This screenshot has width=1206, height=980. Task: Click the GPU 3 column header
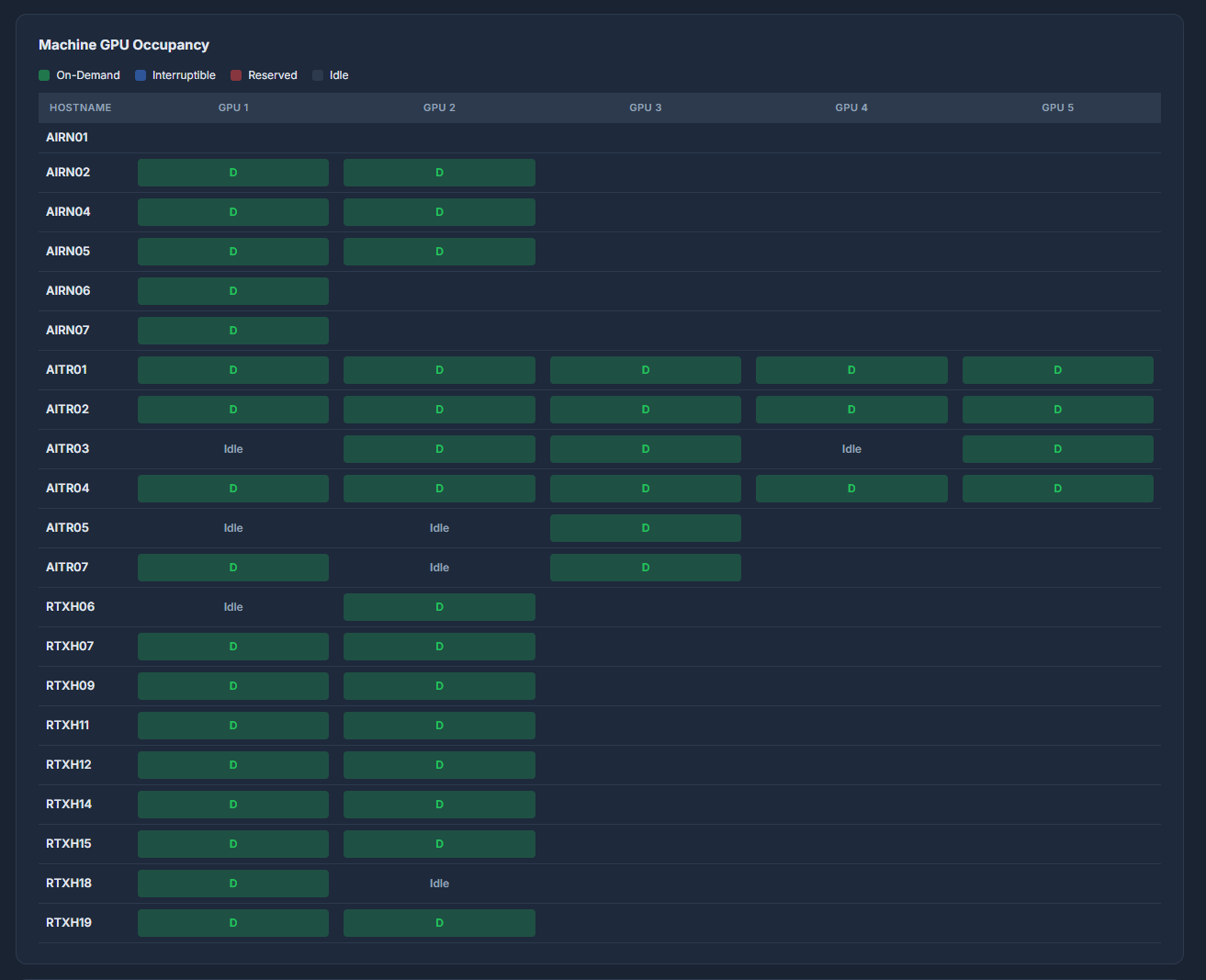(645, 107)
